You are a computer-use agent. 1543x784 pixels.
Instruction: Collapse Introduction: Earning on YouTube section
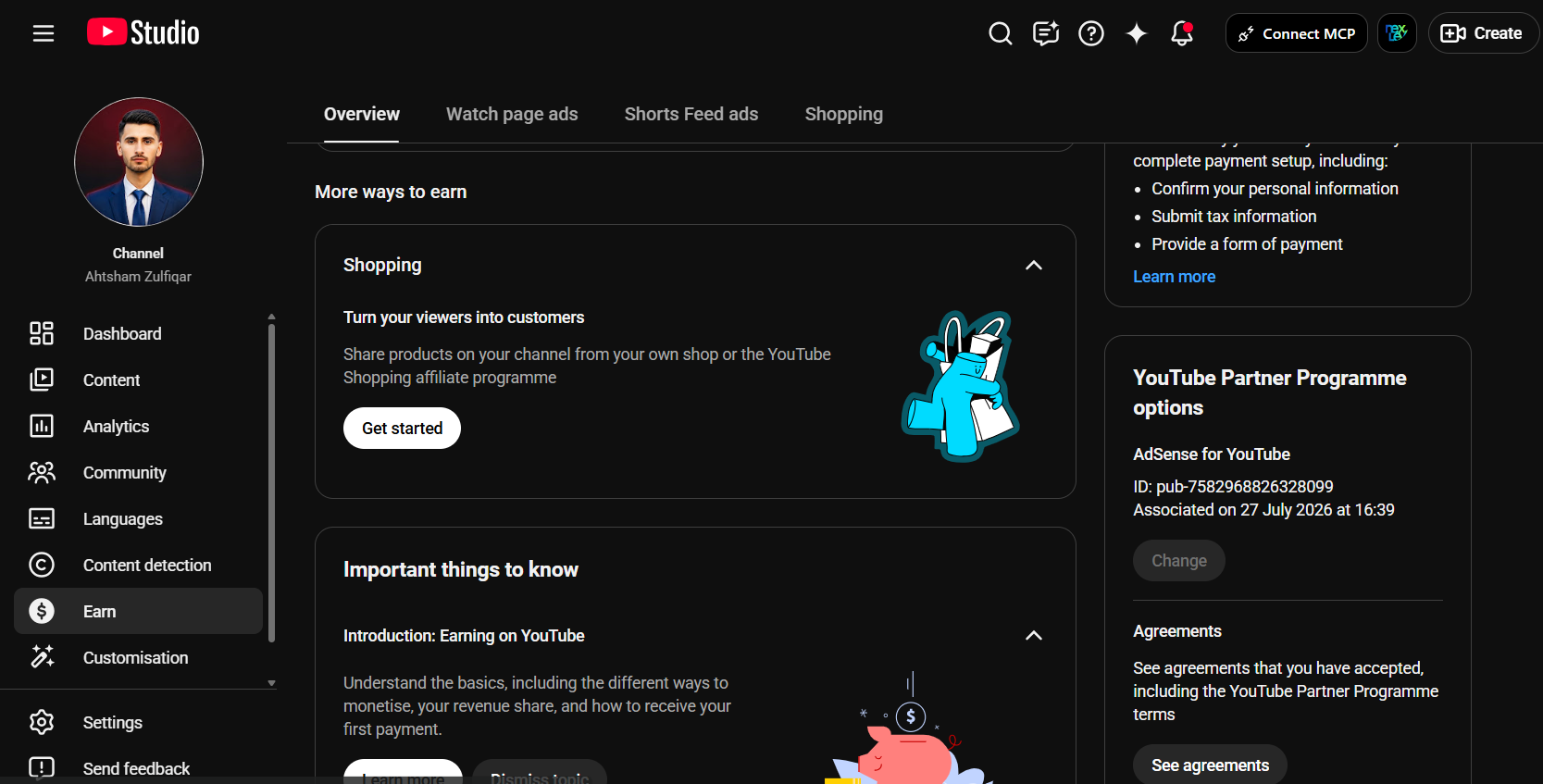click(1034, 636)
